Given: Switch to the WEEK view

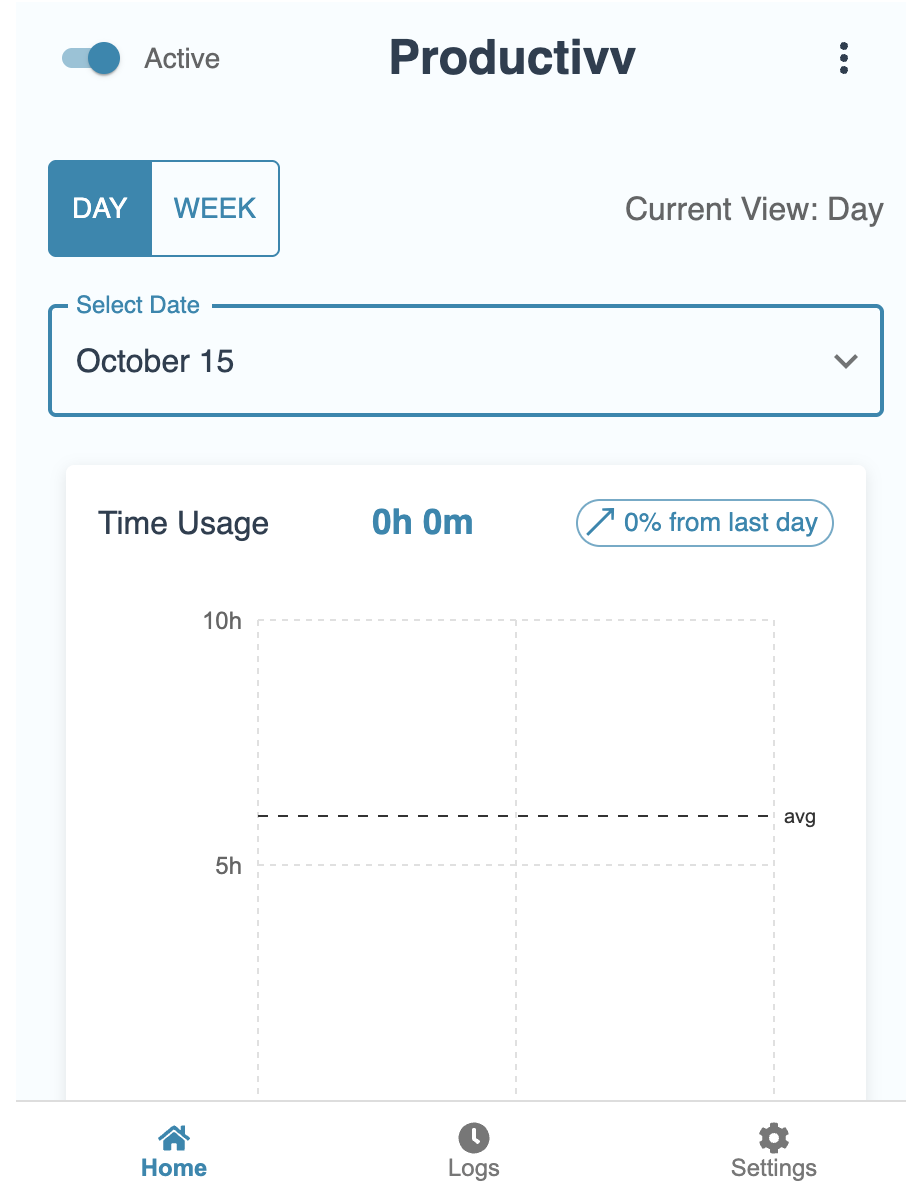Looking at the screenshot, I should [215, 208].
